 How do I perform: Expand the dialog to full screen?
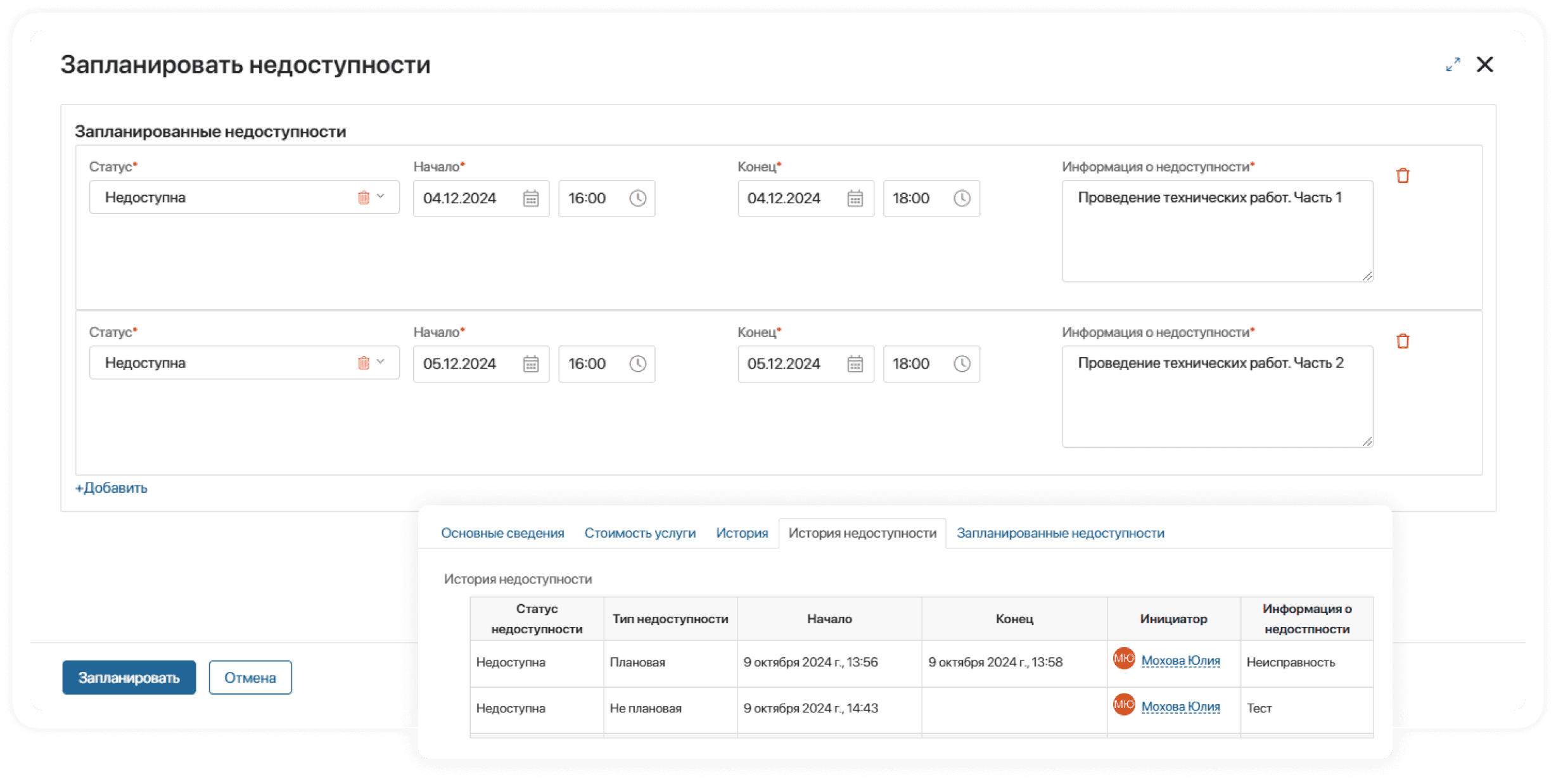[x=1453, y=65]
